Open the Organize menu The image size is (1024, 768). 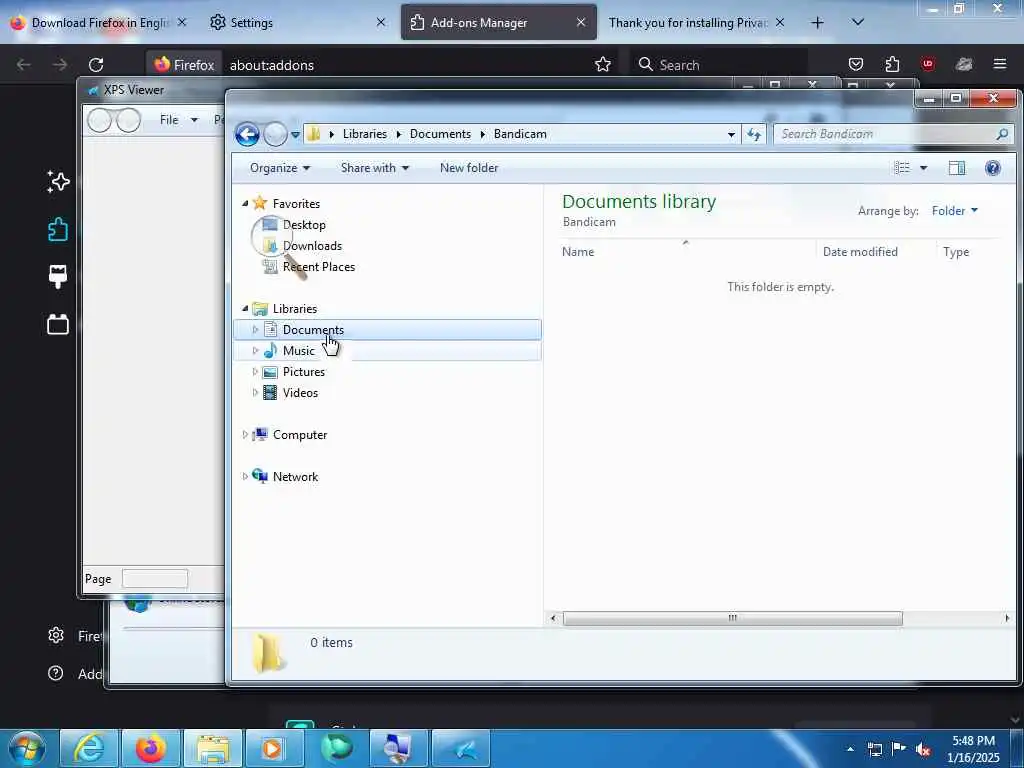(x=280, y=168)
